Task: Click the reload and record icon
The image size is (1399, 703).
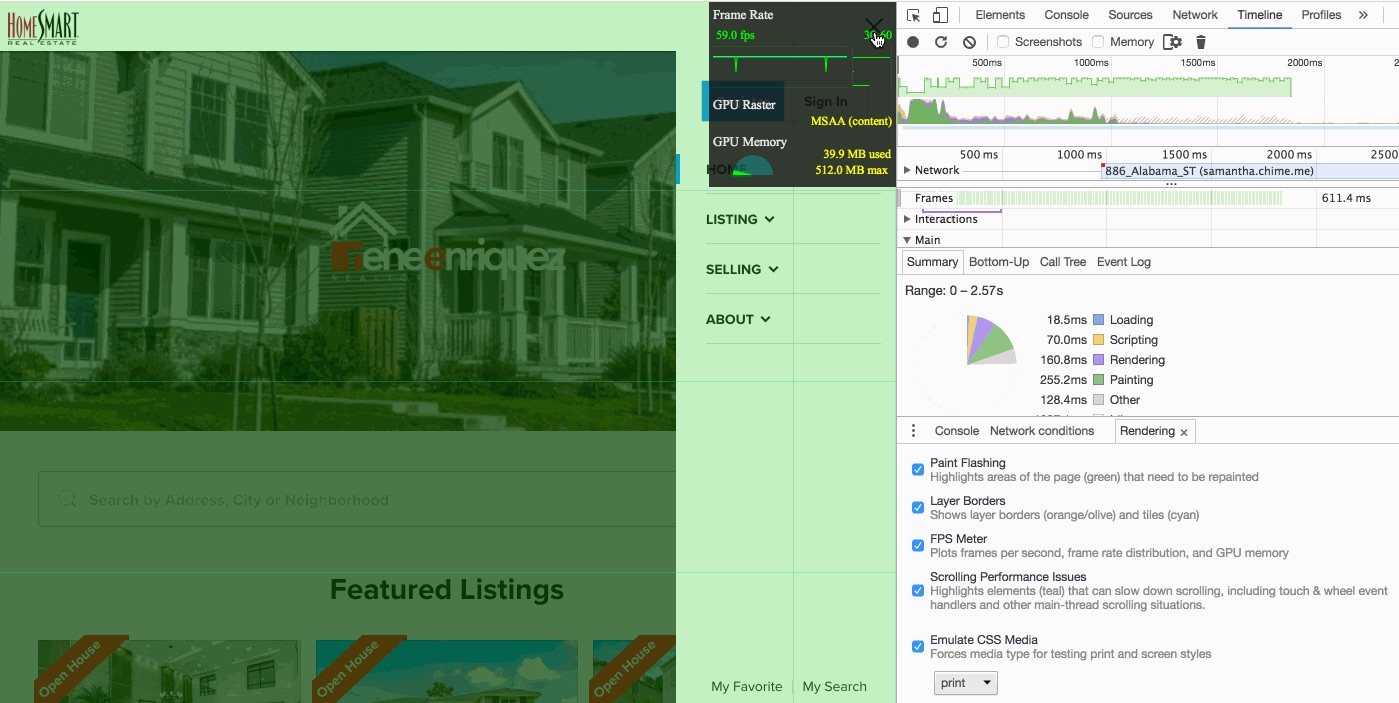Action: click(x=941, y=42)
